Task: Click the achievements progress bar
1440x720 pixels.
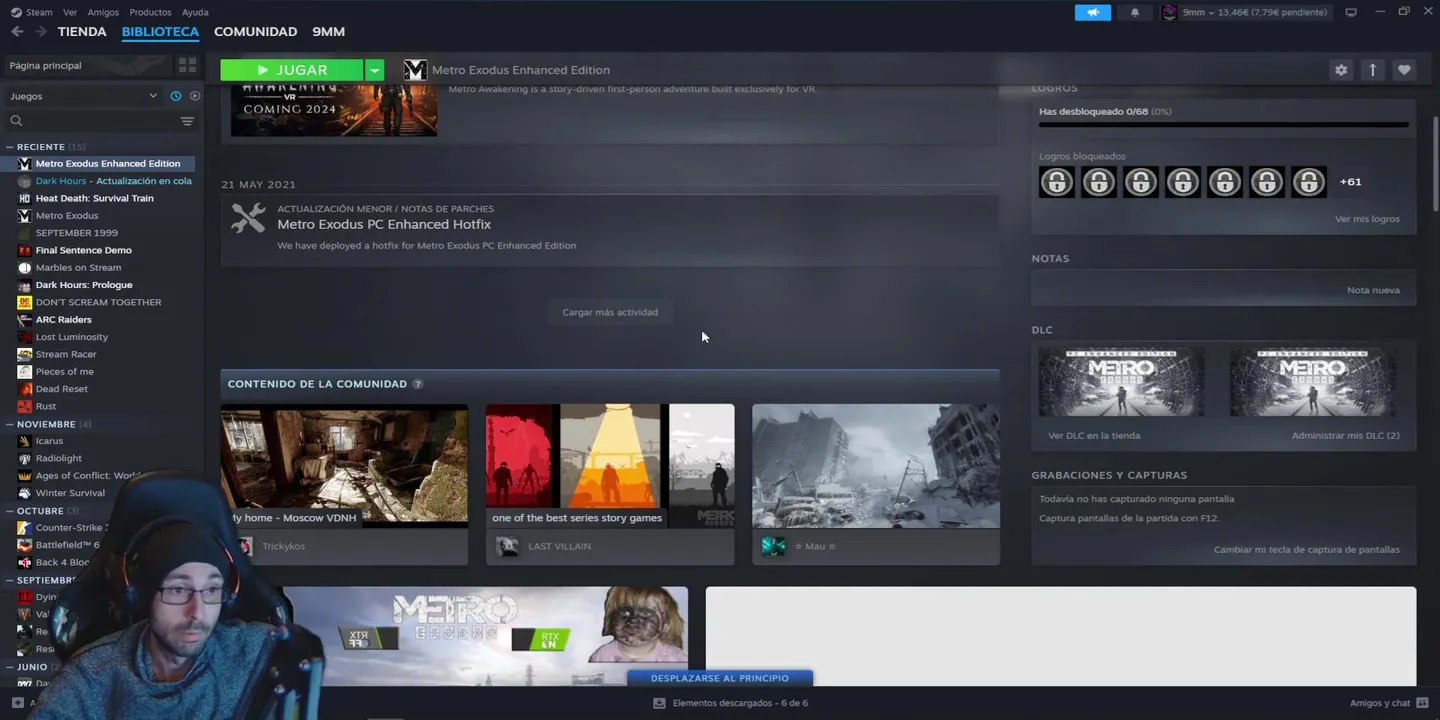Action: pos(1223,125)
